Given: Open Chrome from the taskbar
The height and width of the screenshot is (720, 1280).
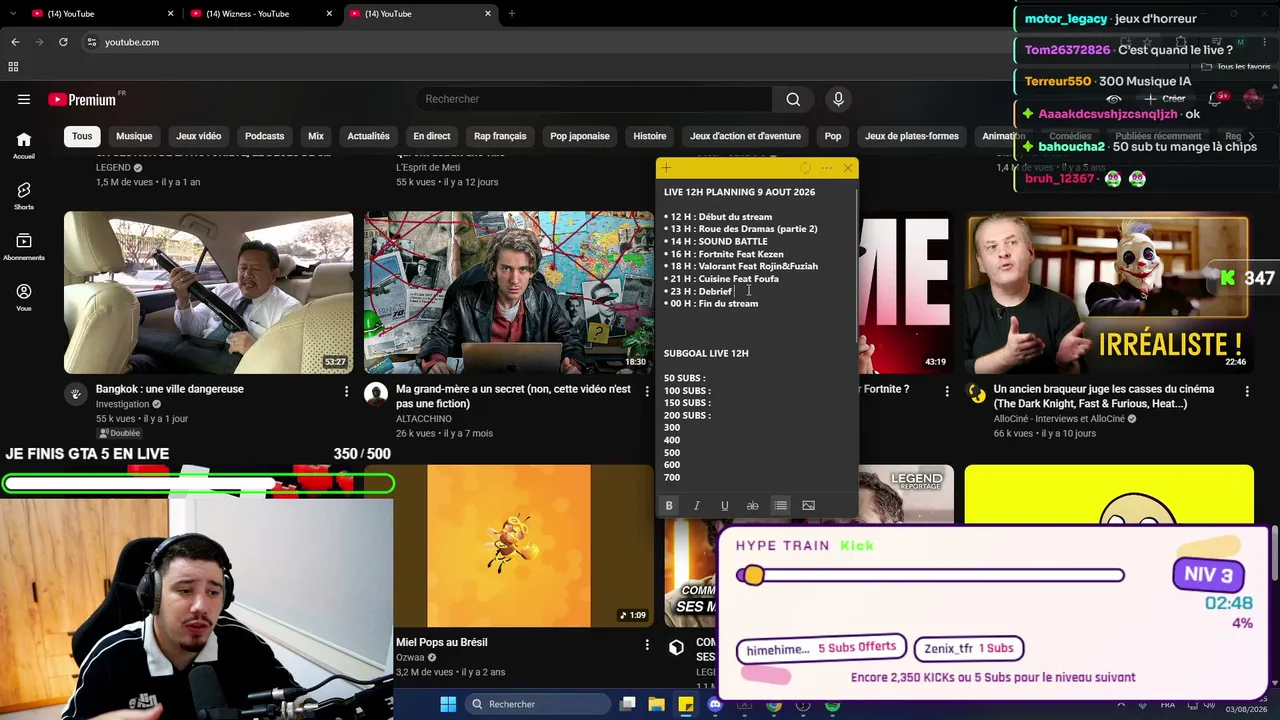Looking at the screenshot, I should click(x=773, y=704).
